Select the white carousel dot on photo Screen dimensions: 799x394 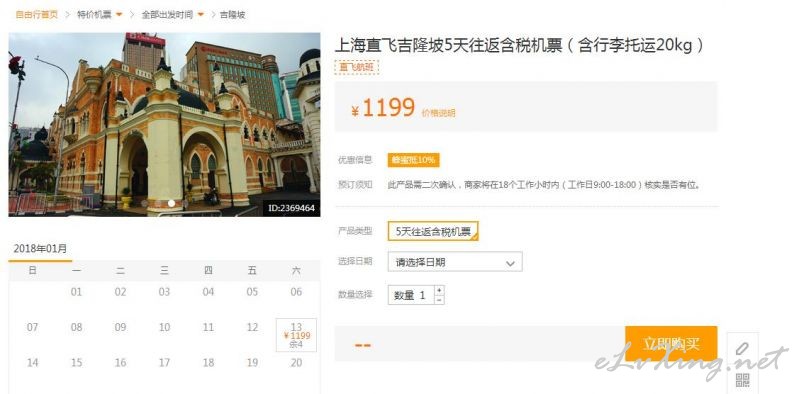172,203
